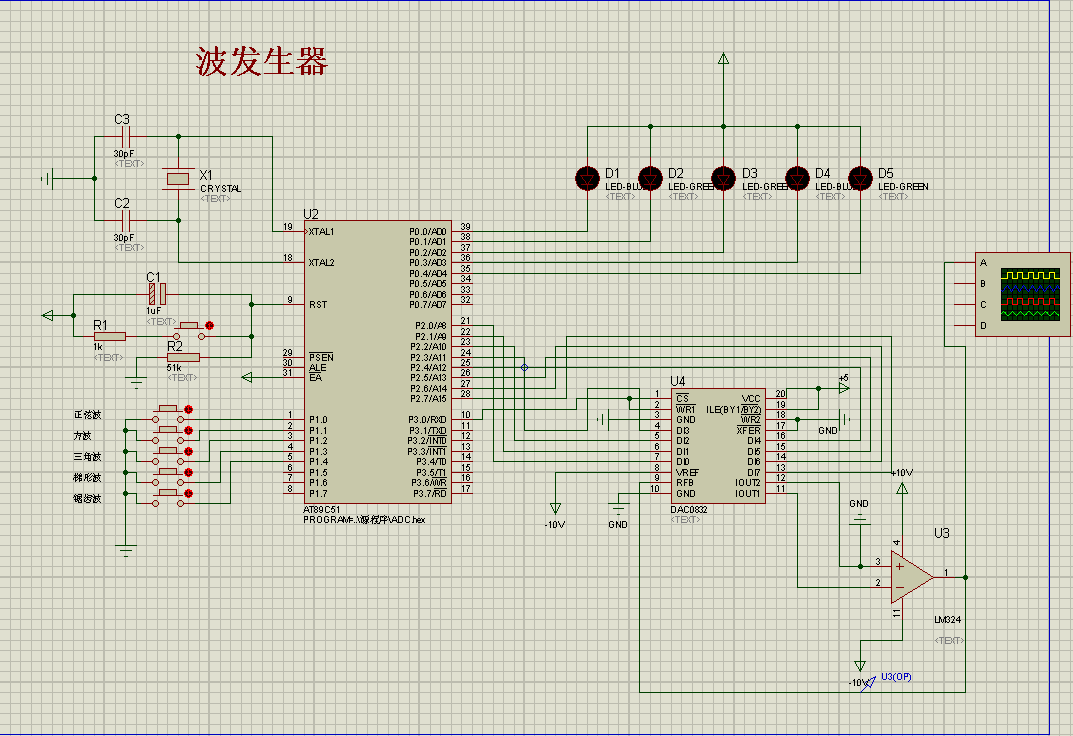1073x736 pixels.
Task: Select resistor R1 body
Action: pos(109,336)
